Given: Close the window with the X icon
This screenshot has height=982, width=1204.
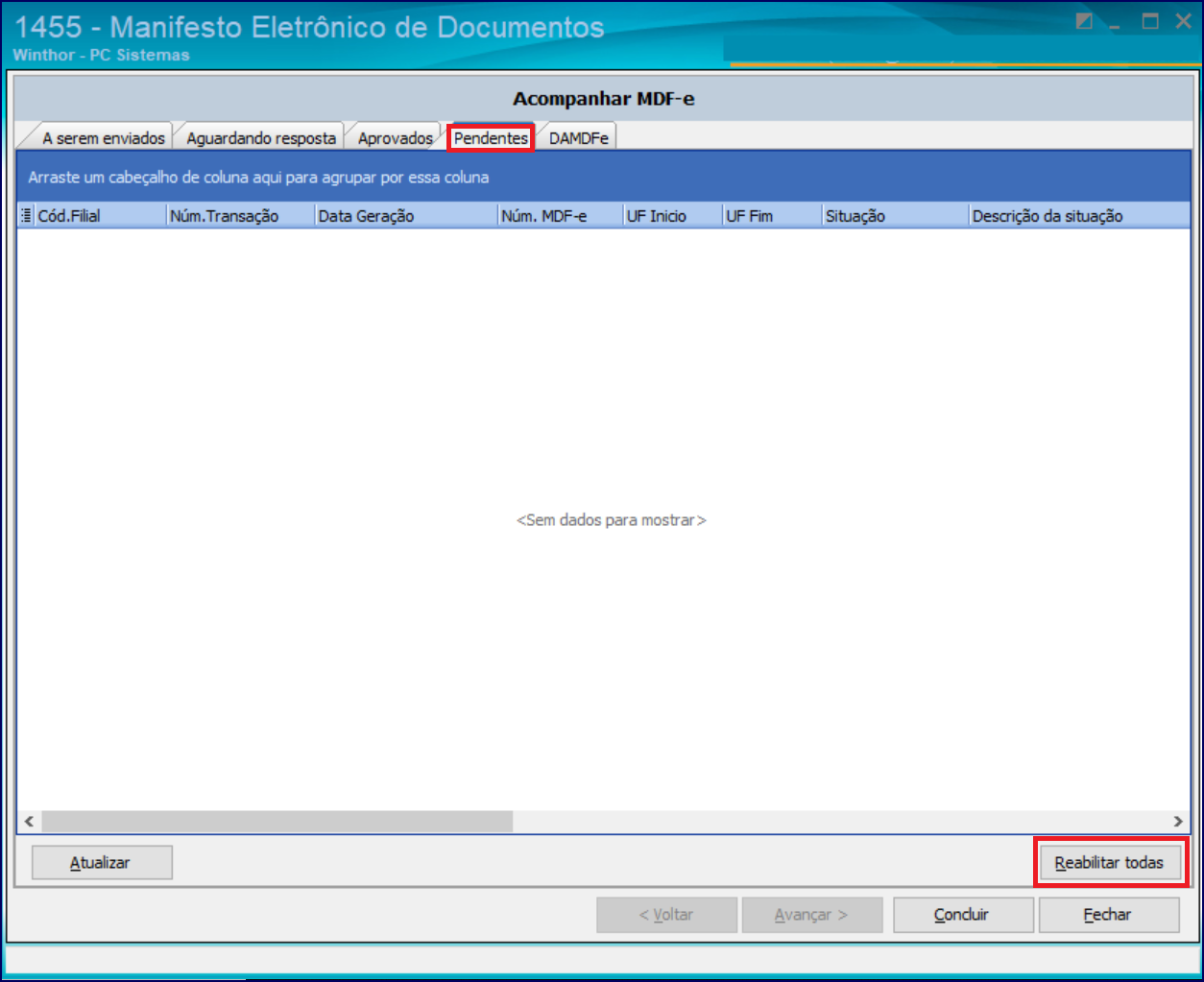Looking at the screenshot, I should tap(1183, 21).
